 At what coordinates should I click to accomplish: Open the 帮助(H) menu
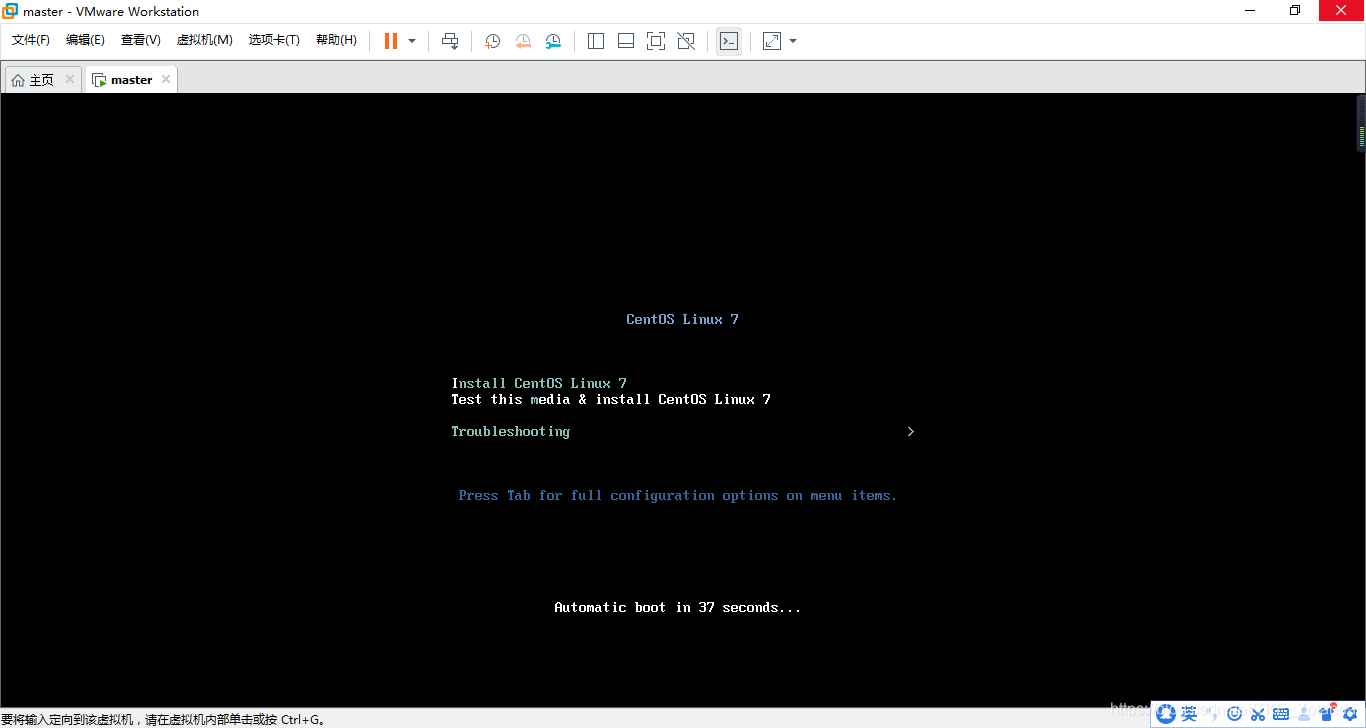(336, 40)
